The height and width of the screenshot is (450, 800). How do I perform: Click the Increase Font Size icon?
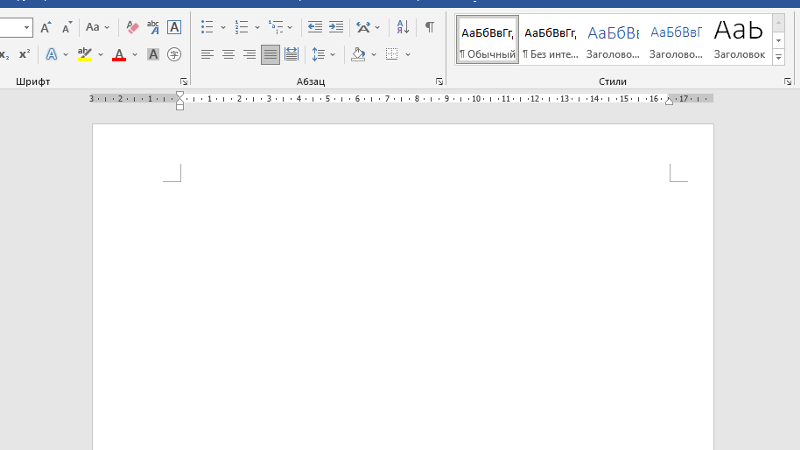tap(46, 27)
